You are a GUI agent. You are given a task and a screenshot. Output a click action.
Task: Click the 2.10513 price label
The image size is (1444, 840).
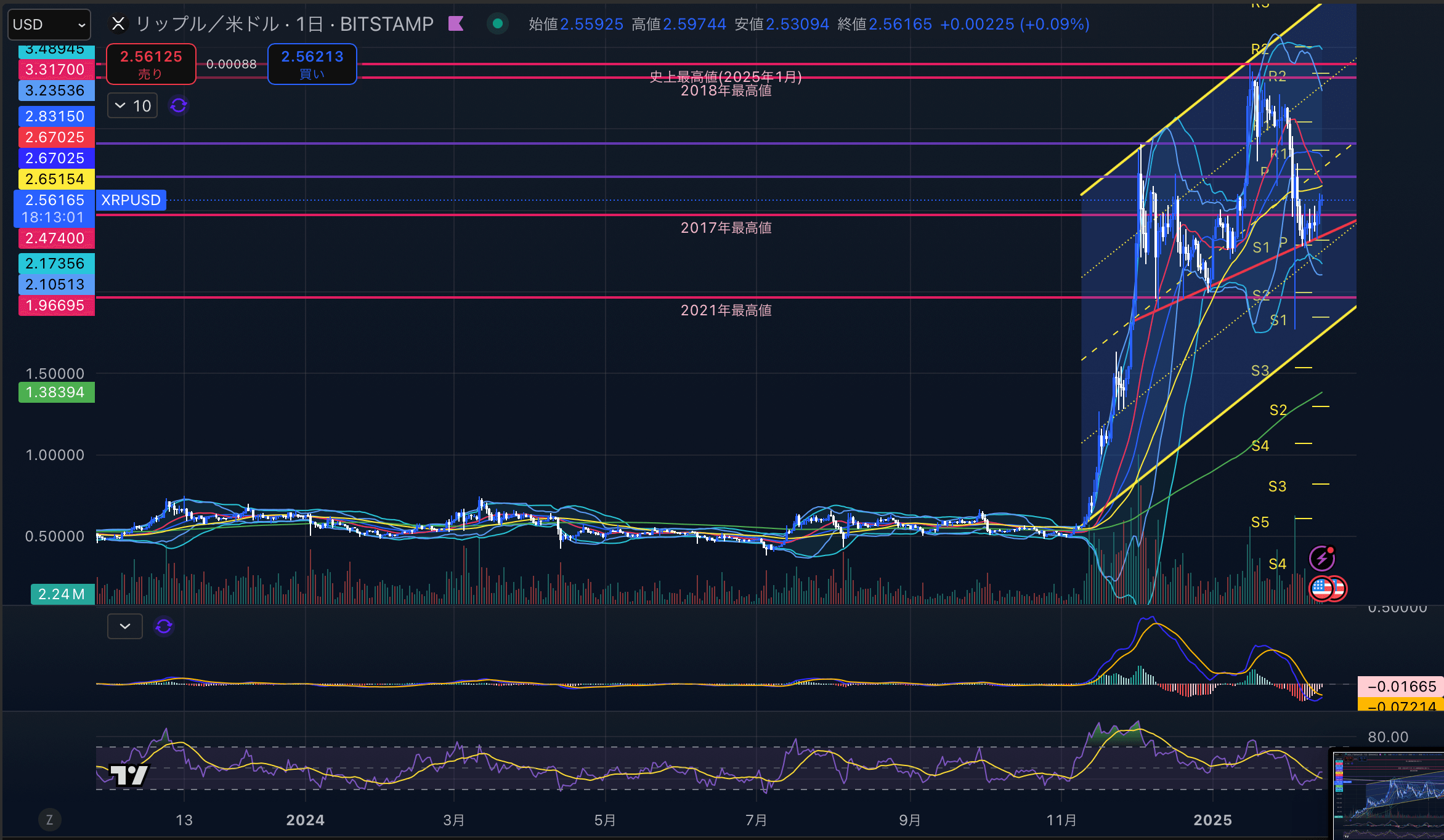tap(57, 285)
